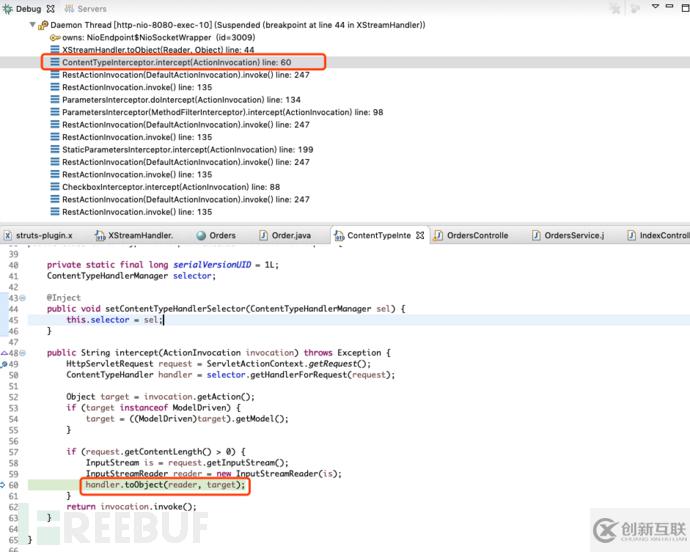Click the key icon beside owns: NioEndpoint
Viewport: 690px width, 552px height.
pyautogui.click(x=55, y=37)
